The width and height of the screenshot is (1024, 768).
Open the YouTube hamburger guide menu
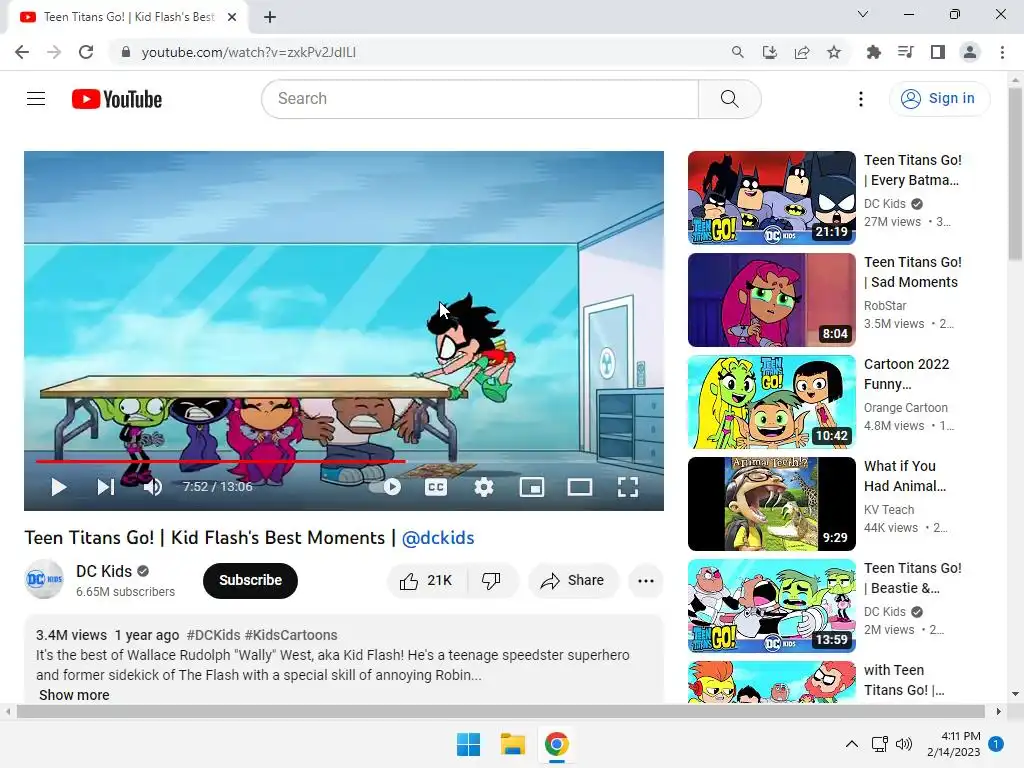pos(36,99)
